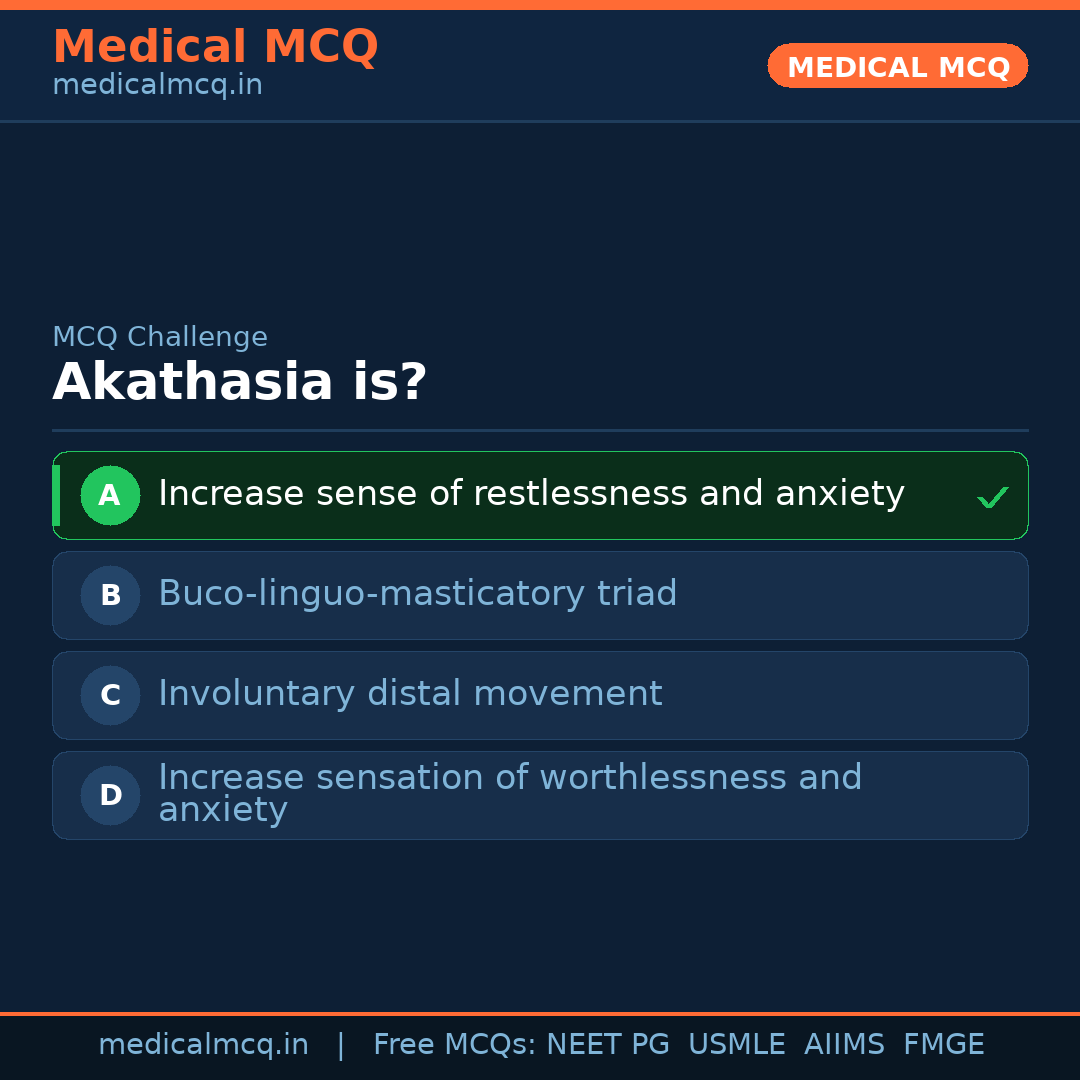1080x1080 pixels.
Task: Click the orange Medical MCQ title
Action: (215, 47)
